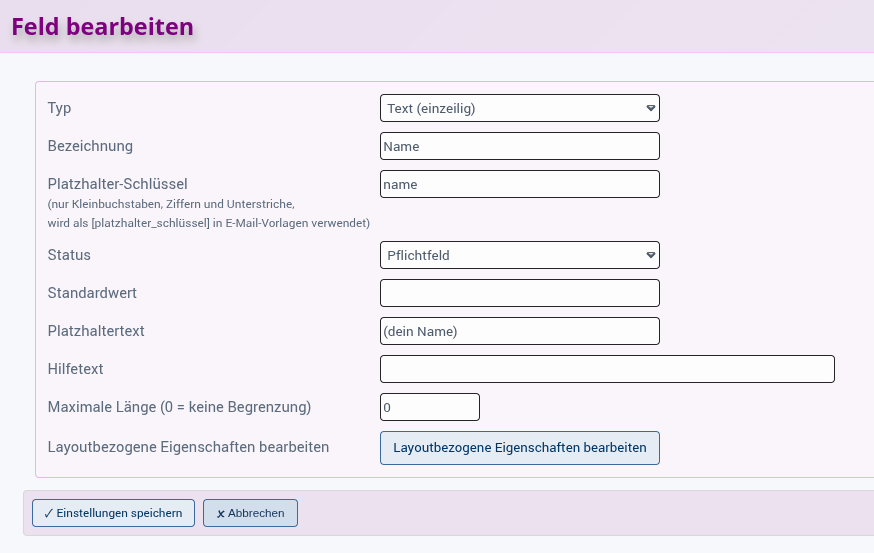
Task: Click the Standardwert label
Action: pyautogui.click(x=92, y=293)
